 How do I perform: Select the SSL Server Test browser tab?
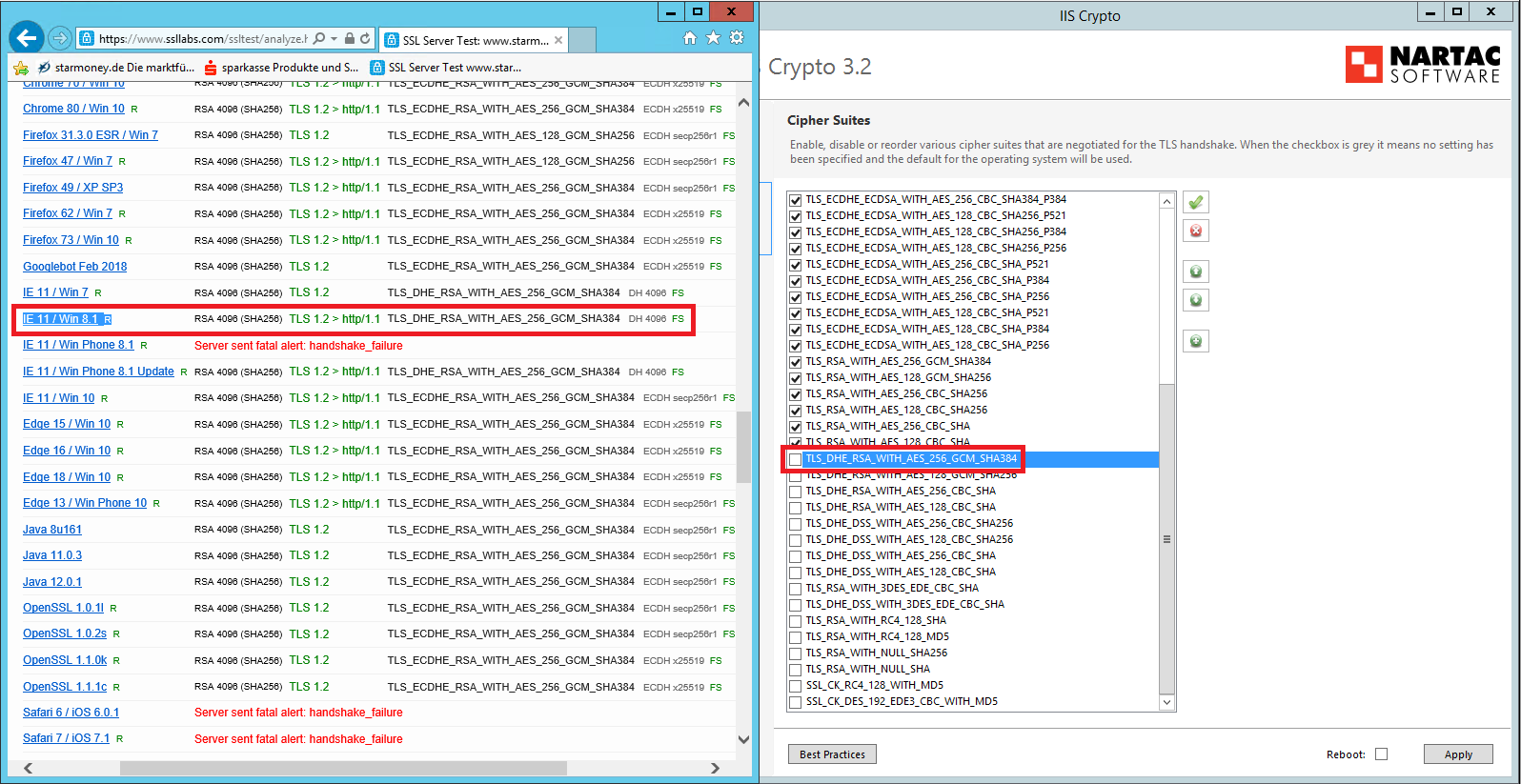(x=467, y=40)
